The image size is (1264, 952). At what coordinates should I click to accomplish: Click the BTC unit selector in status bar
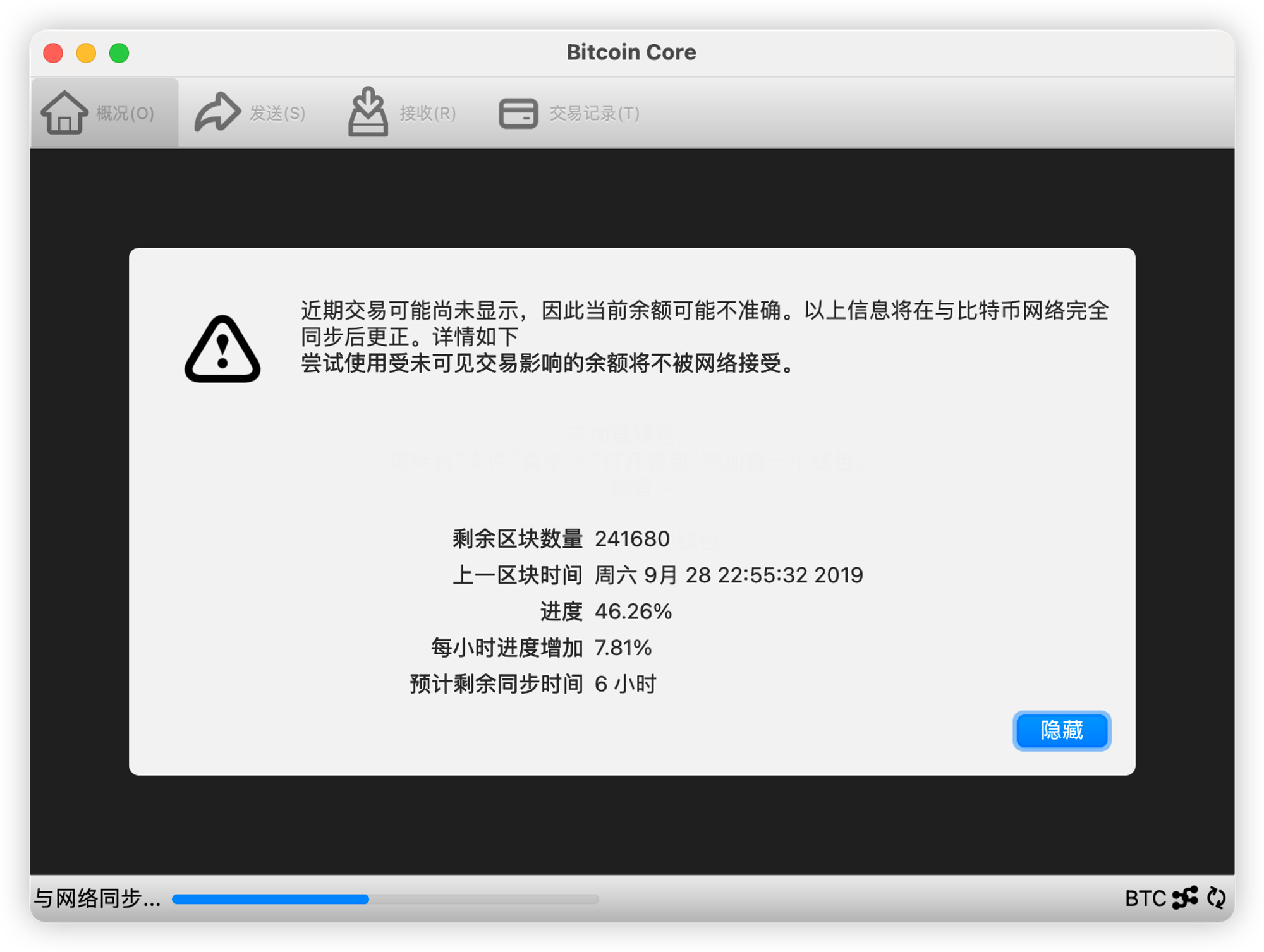click(x=1145, y=898)
